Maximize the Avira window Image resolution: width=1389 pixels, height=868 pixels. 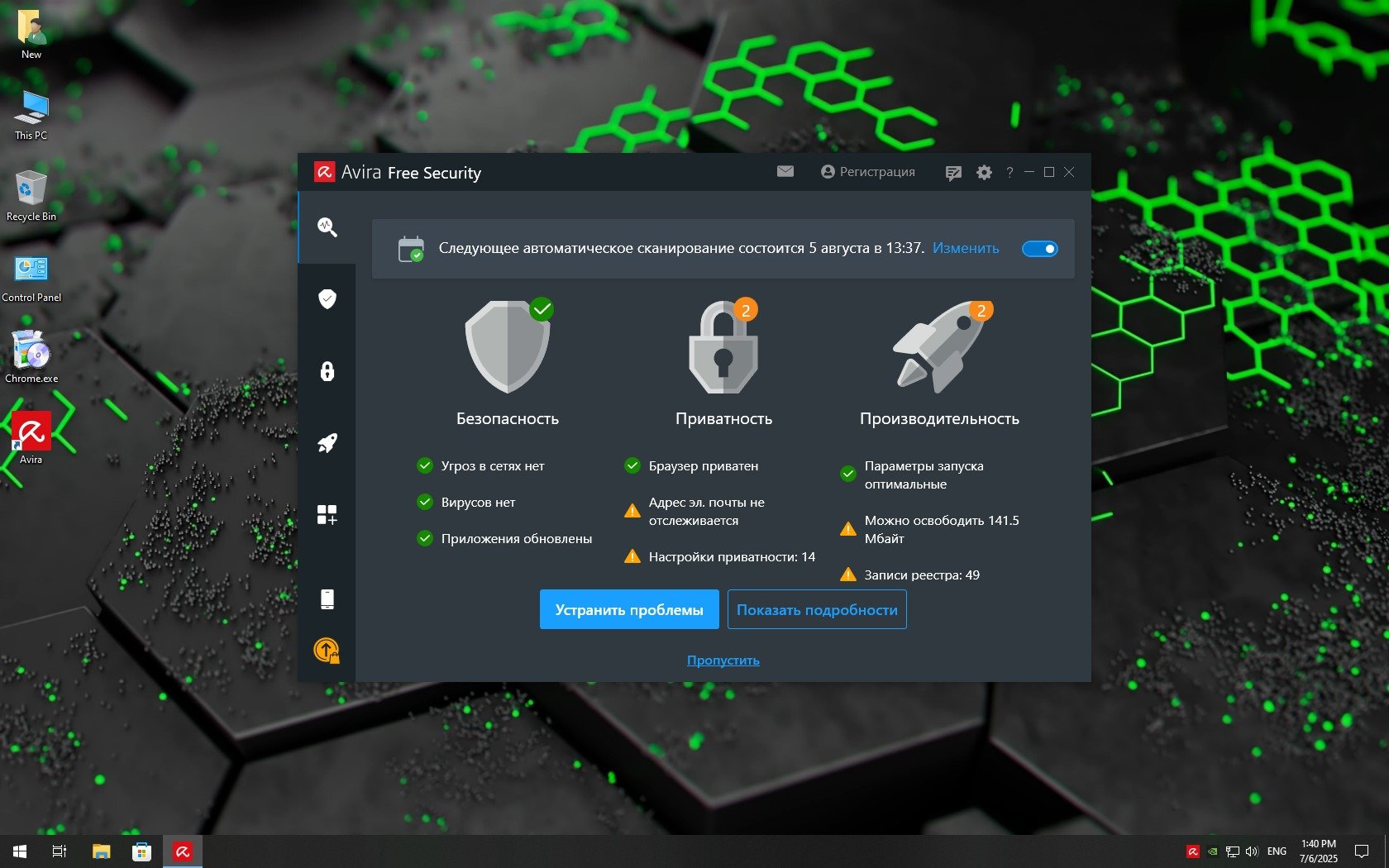(1049, 172)
